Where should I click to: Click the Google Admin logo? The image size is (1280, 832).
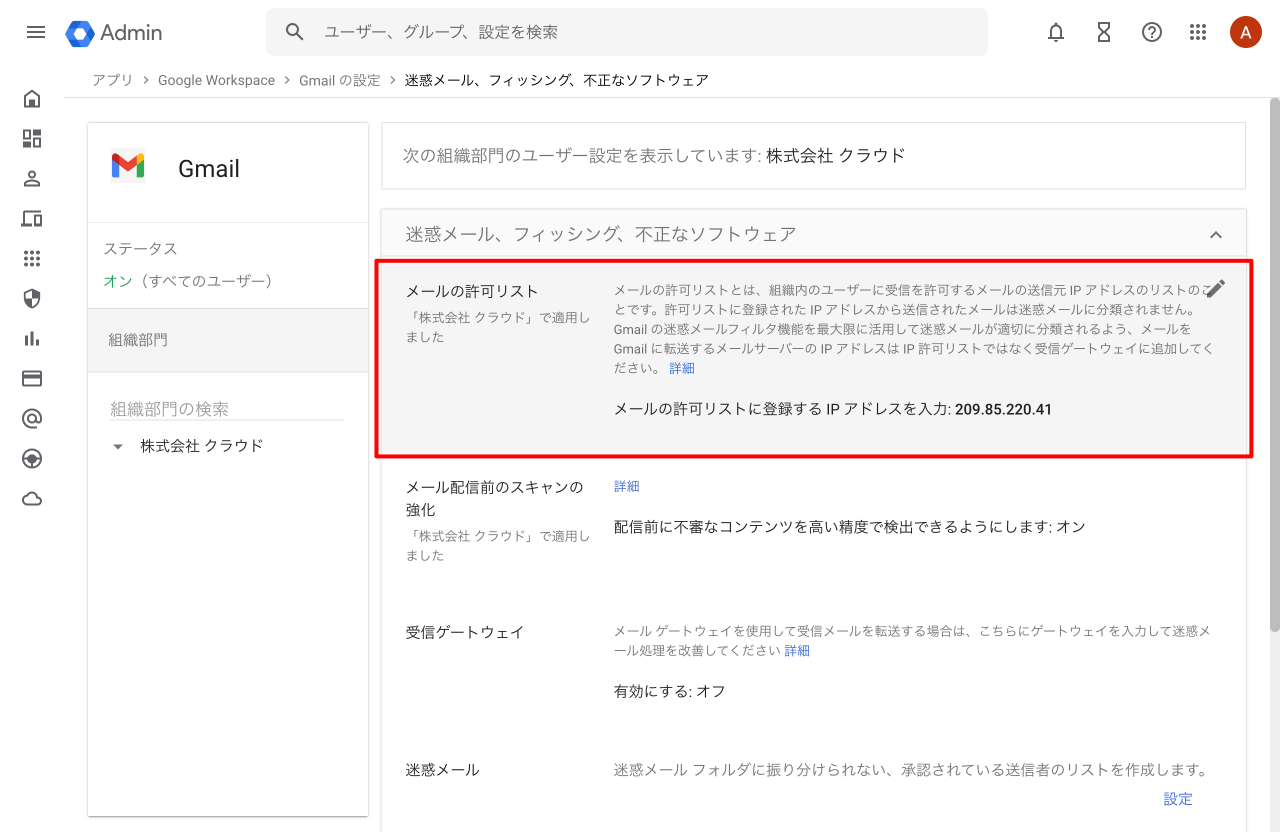pyautogui.click(x=114, y=33)
